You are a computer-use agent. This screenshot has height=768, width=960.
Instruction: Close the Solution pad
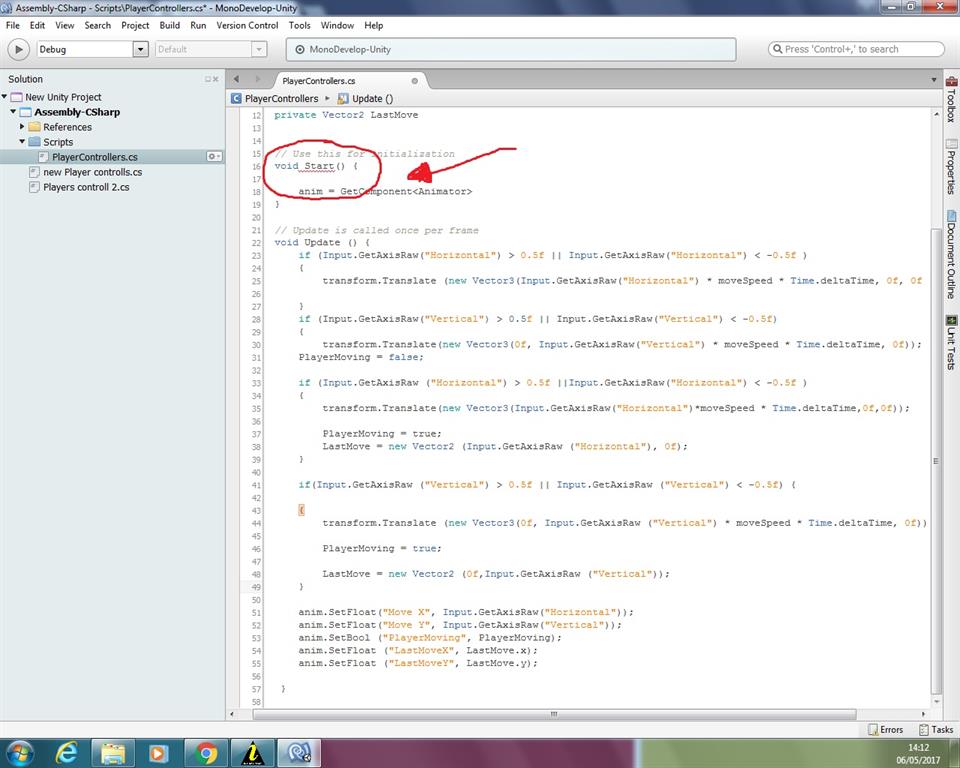(216, 79)
